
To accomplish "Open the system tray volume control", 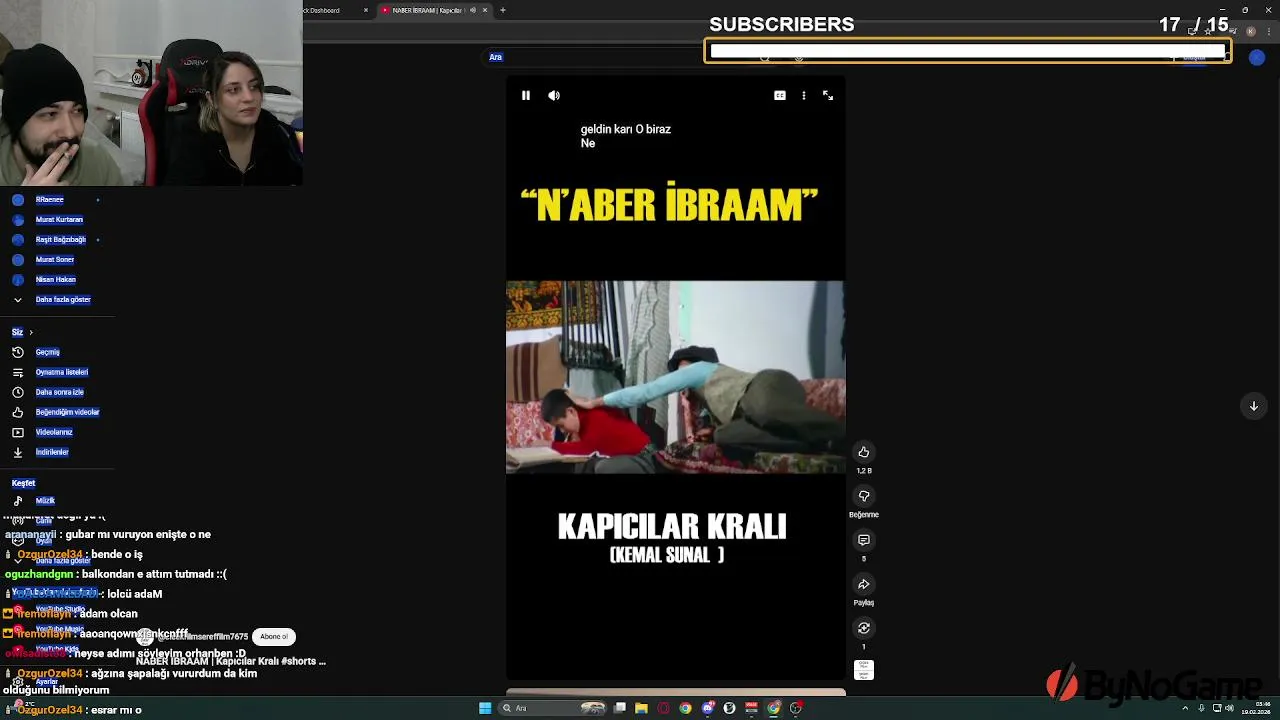I will pos(1230,708).
